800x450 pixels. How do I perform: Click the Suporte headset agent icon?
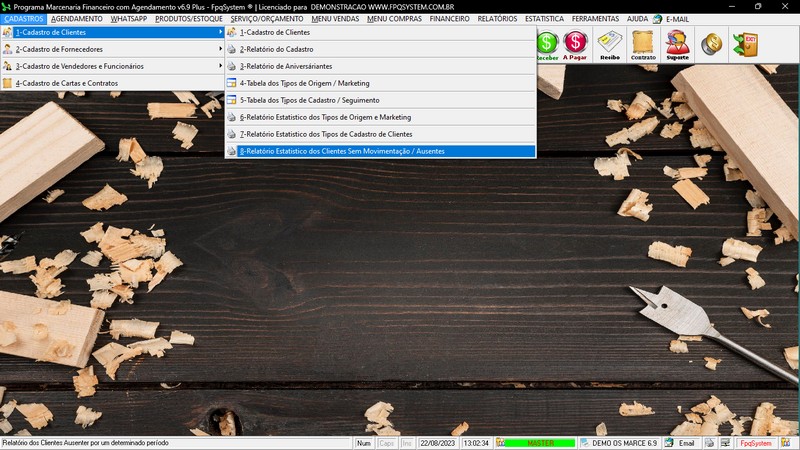678,45
